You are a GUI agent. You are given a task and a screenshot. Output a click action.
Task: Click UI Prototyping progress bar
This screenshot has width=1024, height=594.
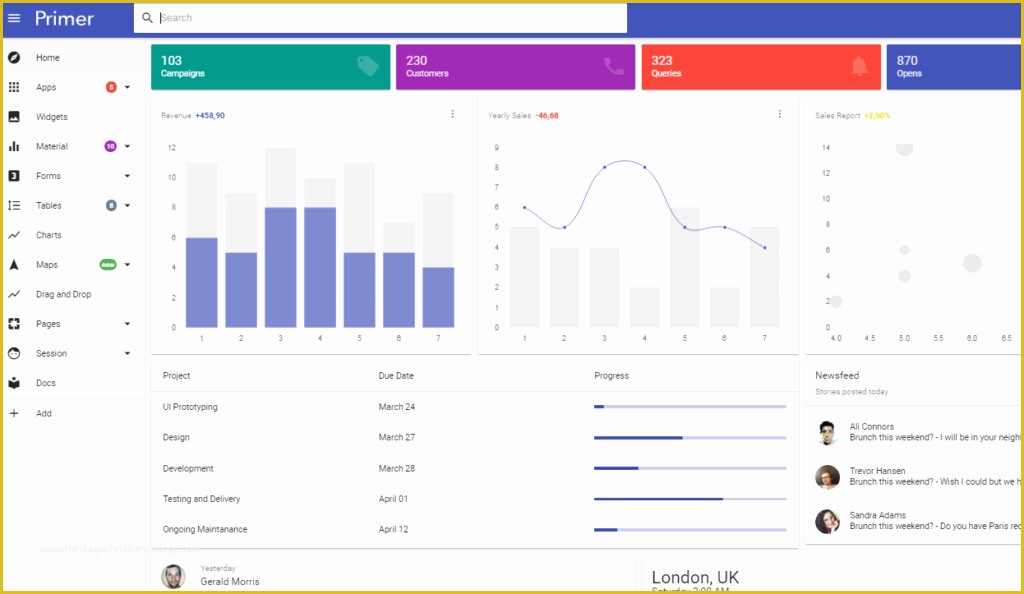point(690,407)
